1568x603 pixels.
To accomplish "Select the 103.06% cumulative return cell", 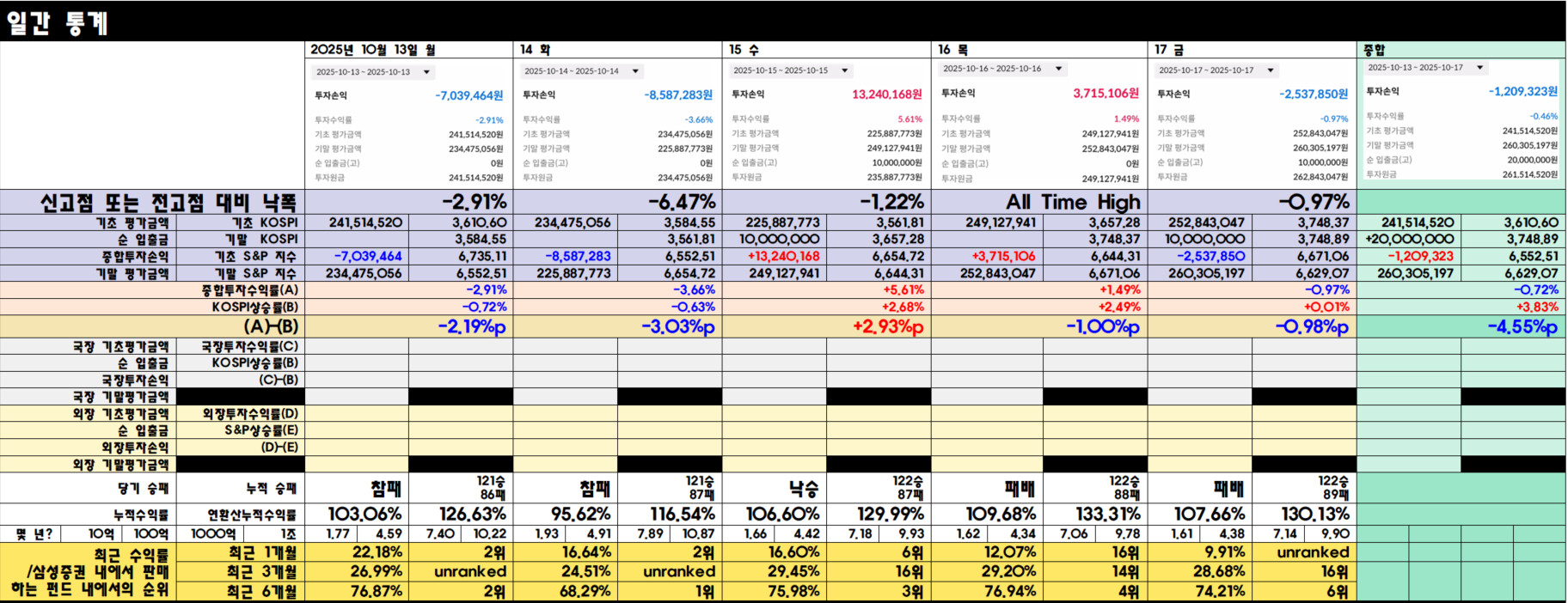I will pyautogui.click(x=357, y=515).
